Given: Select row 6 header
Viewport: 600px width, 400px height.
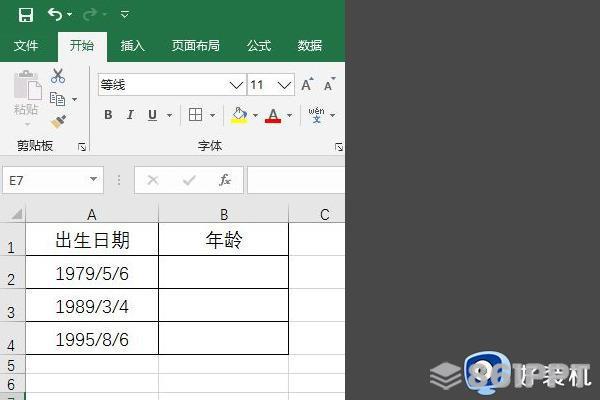Looking at the screenshot, I should click(x=11, y=383).
